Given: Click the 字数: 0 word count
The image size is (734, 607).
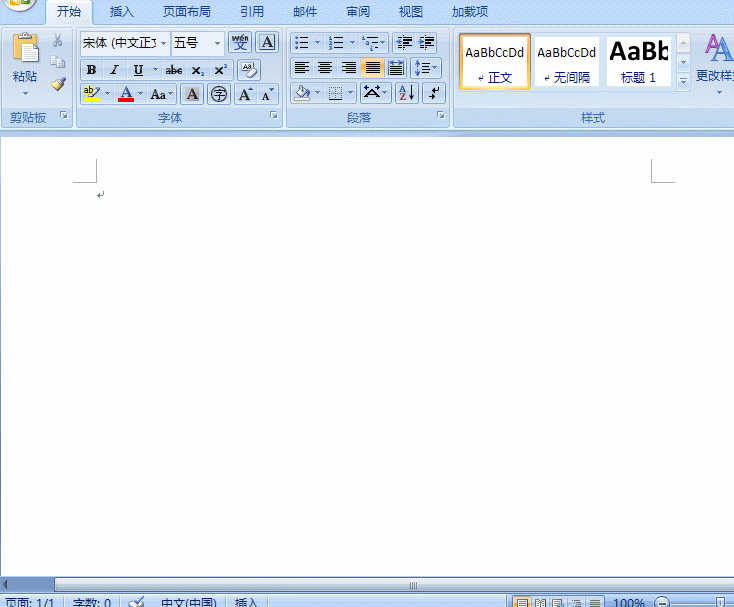Looking at the screenshot, I should tap(92, 602).
